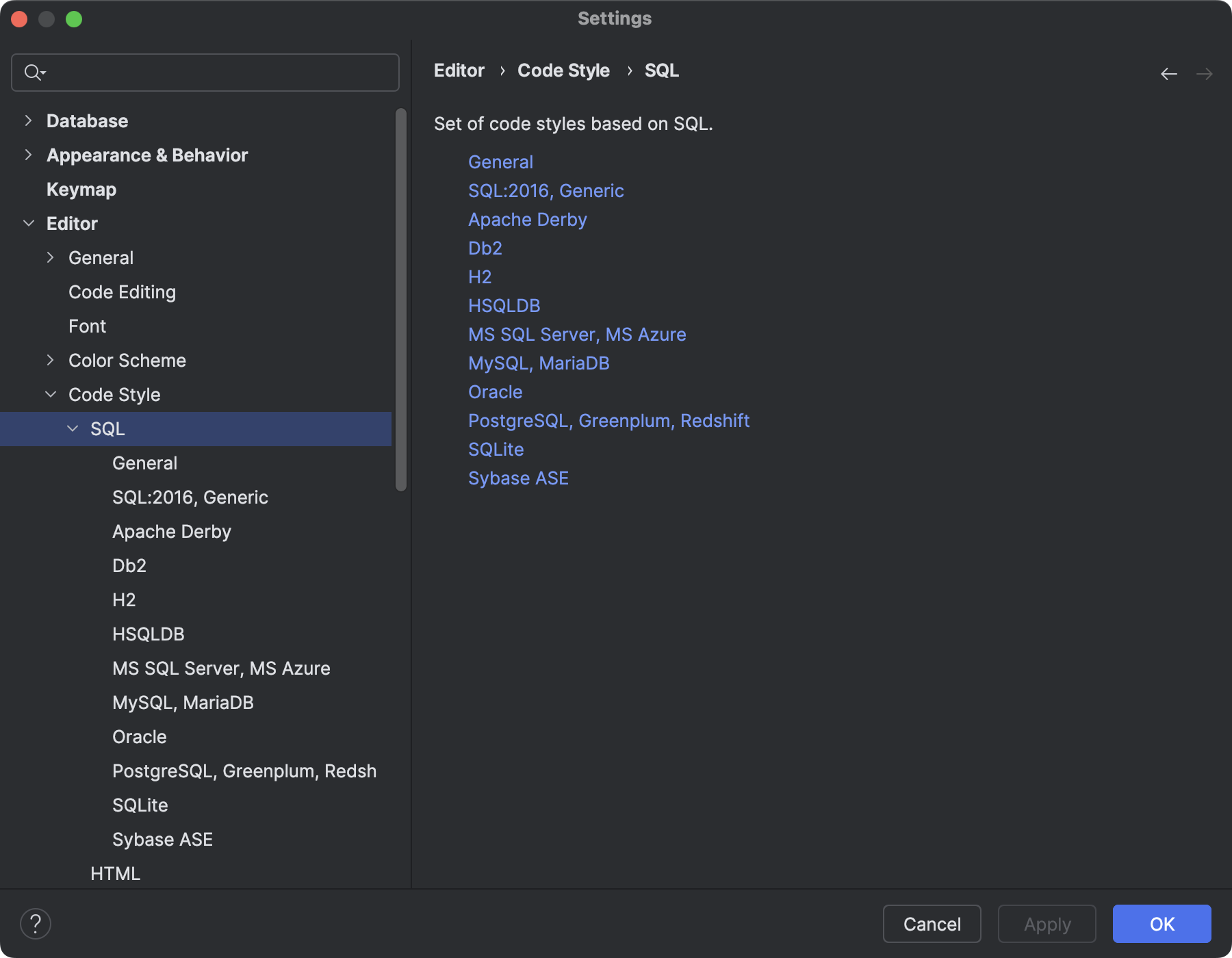1232x958 pixels.
Task: Open the PostgreSQL, Greenplum, Redshift link
Action: [608, 421]
